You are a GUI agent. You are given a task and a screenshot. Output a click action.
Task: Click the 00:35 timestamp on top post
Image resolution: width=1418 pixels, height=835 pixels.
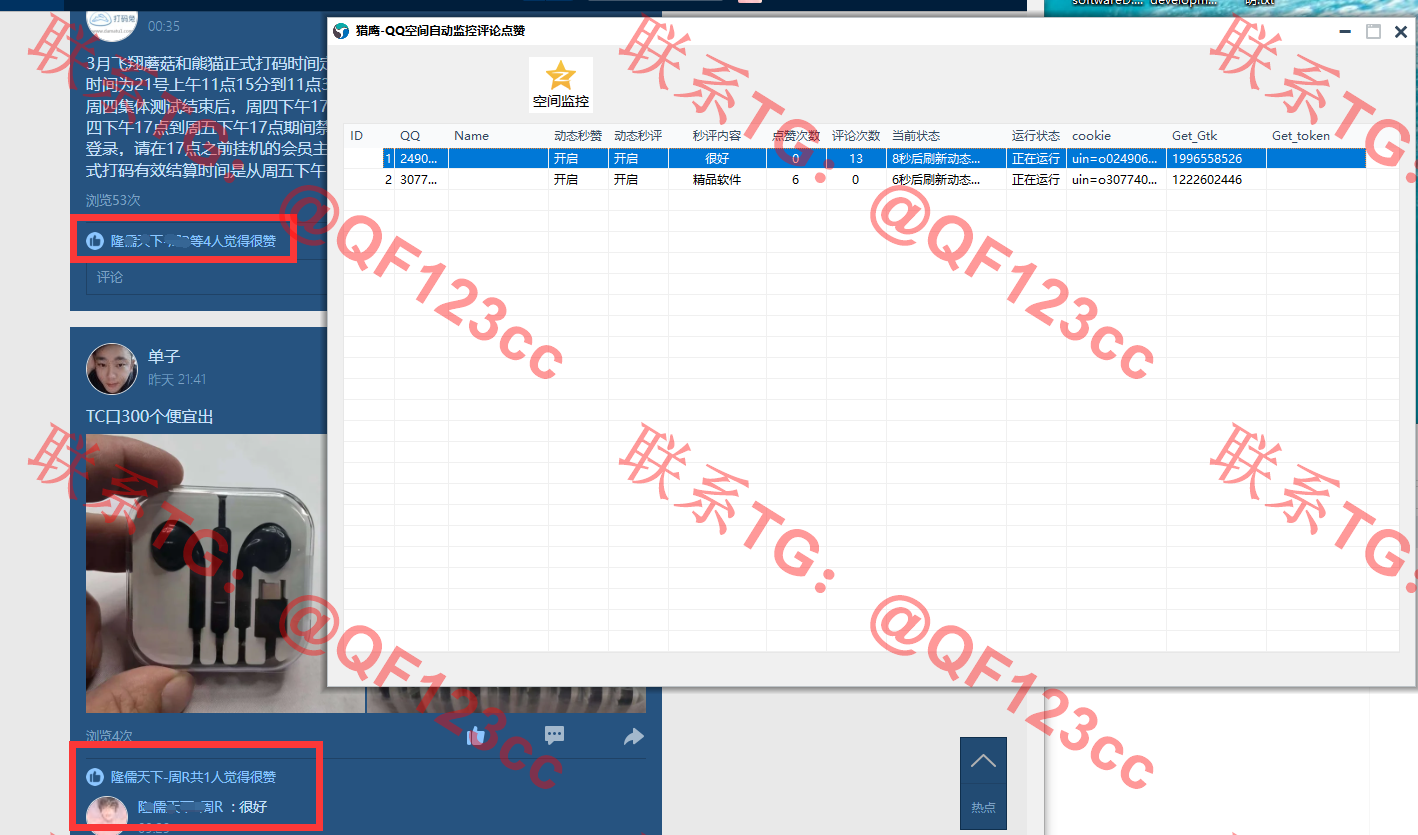coord(164,26)
